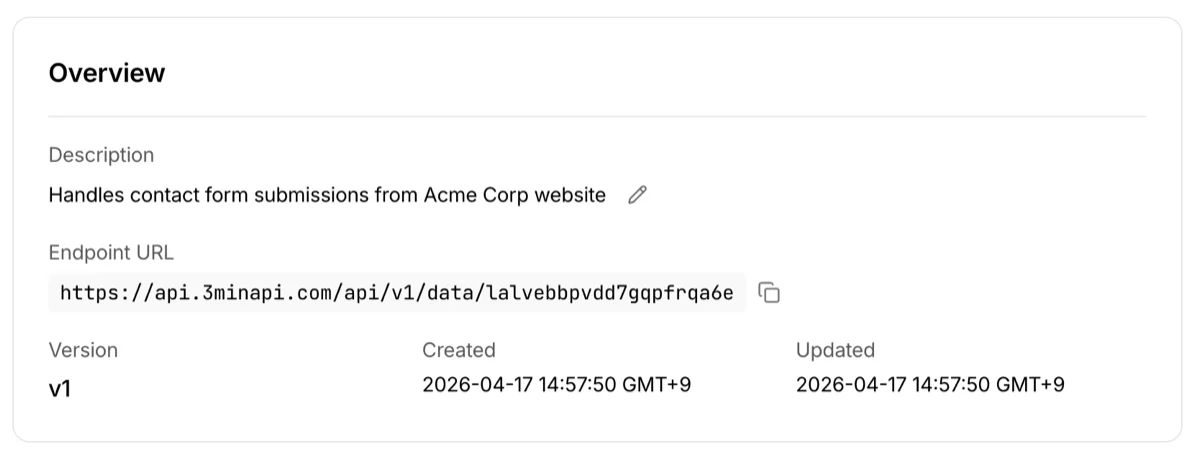
Task: Click the date under Created
Action: pos(471,385)
